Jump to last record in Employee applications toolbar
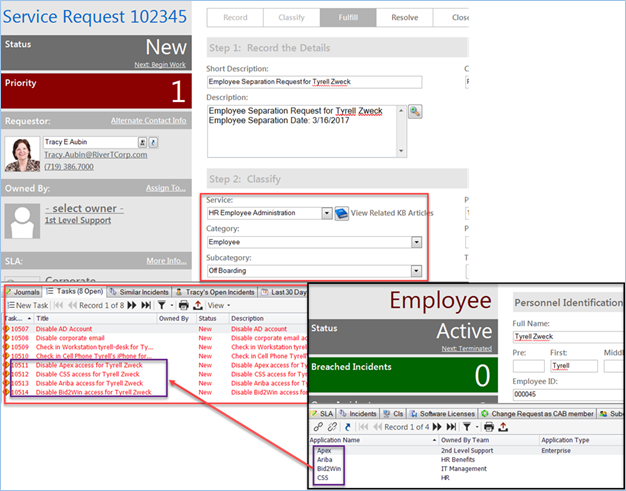Image resolution: width=626 pixels, height=491 pixels. click(451, 427)
